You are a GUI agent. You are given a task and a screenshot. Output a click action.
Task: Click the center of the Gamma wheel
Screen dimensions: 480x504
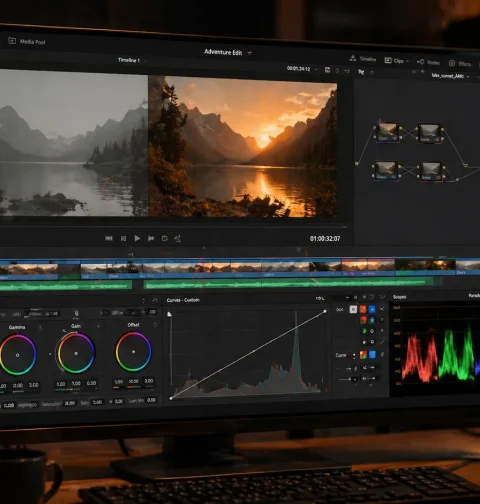click(17, 355)
